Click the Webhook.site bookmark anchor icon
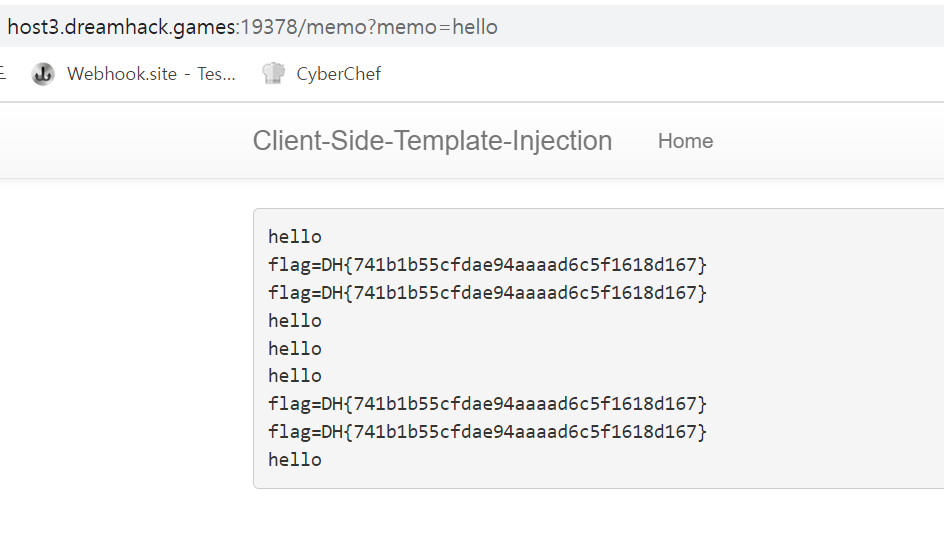The image size is (944, 545). pos(43,74)
